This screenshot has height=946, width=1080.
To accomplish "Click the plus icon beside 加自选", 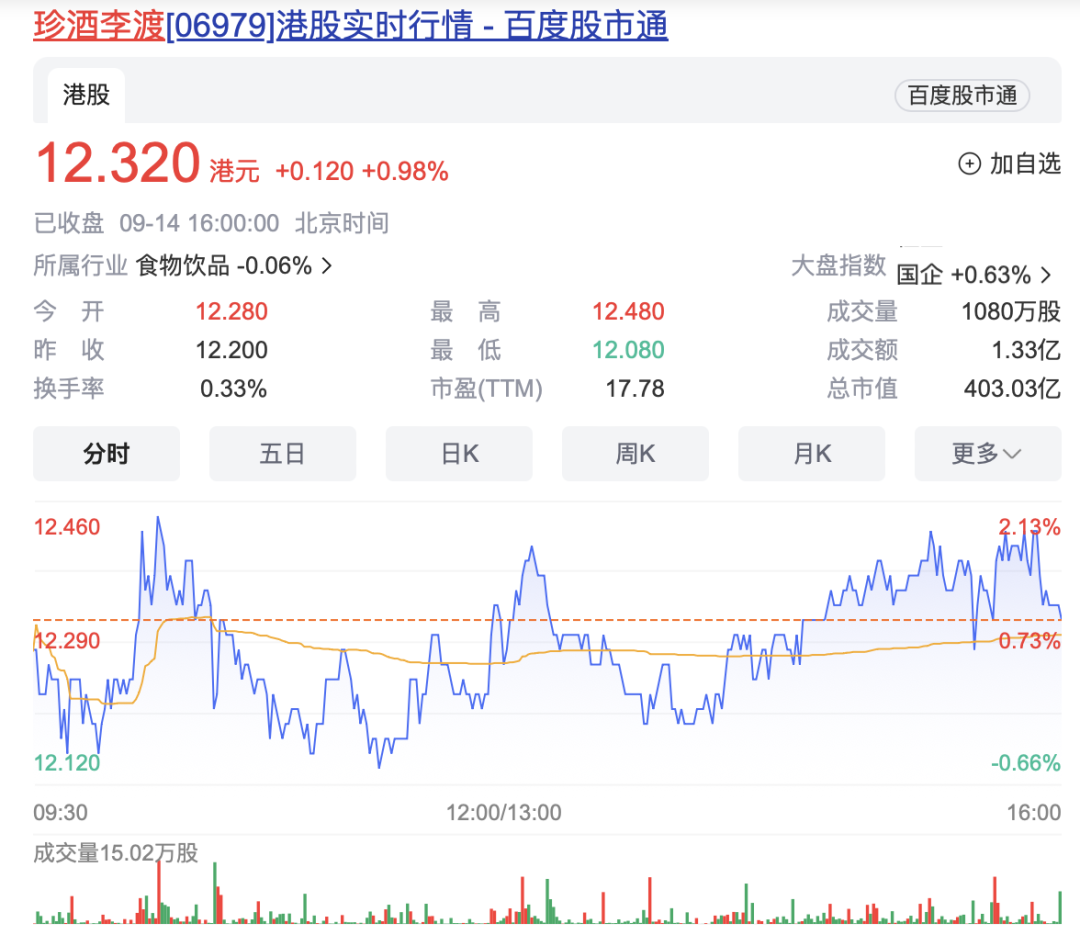I will 970,164.
